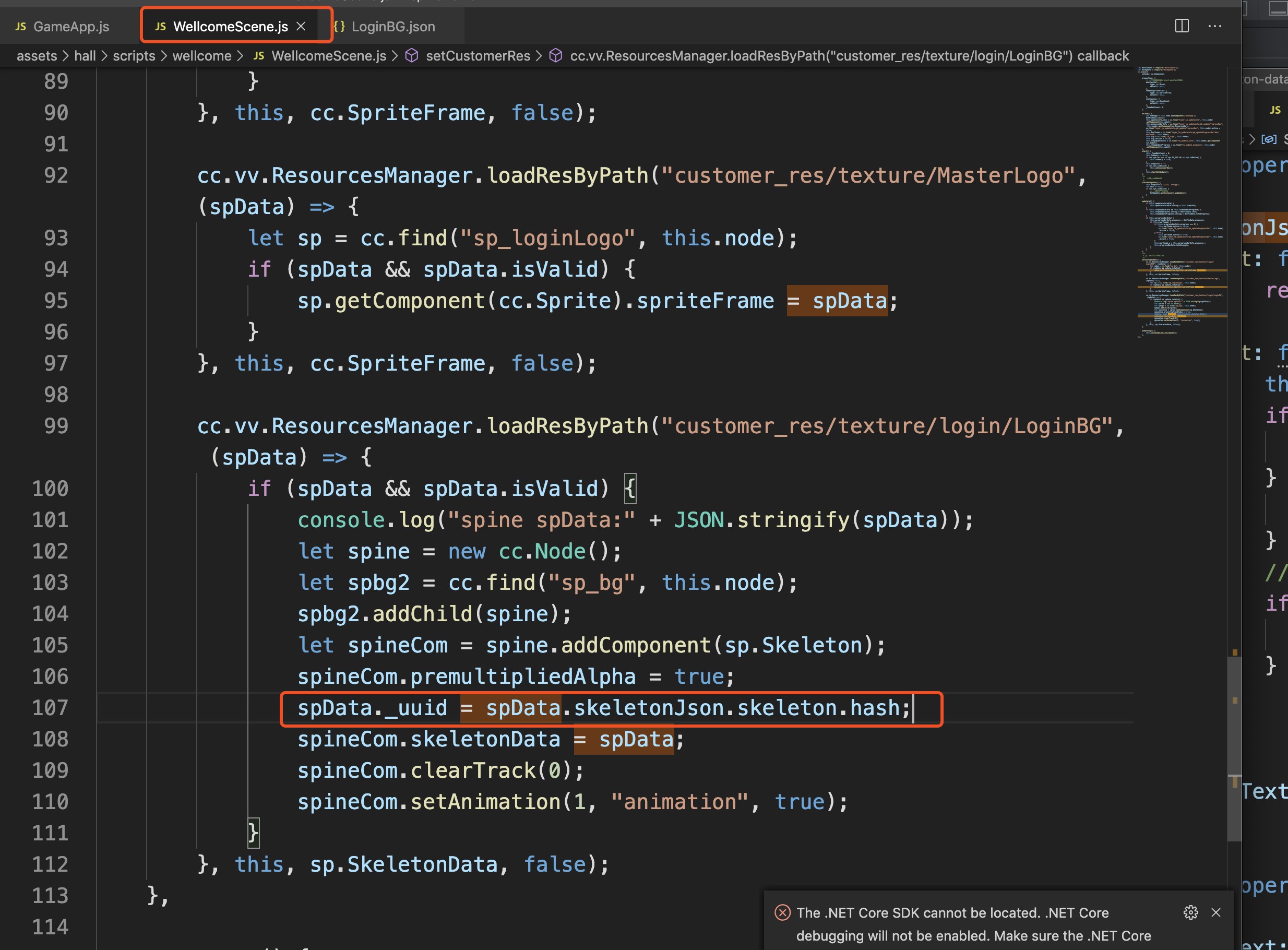Open the setCustomerRes breadcrumb symbol list
1288x950 pixels.
(477, 56)
